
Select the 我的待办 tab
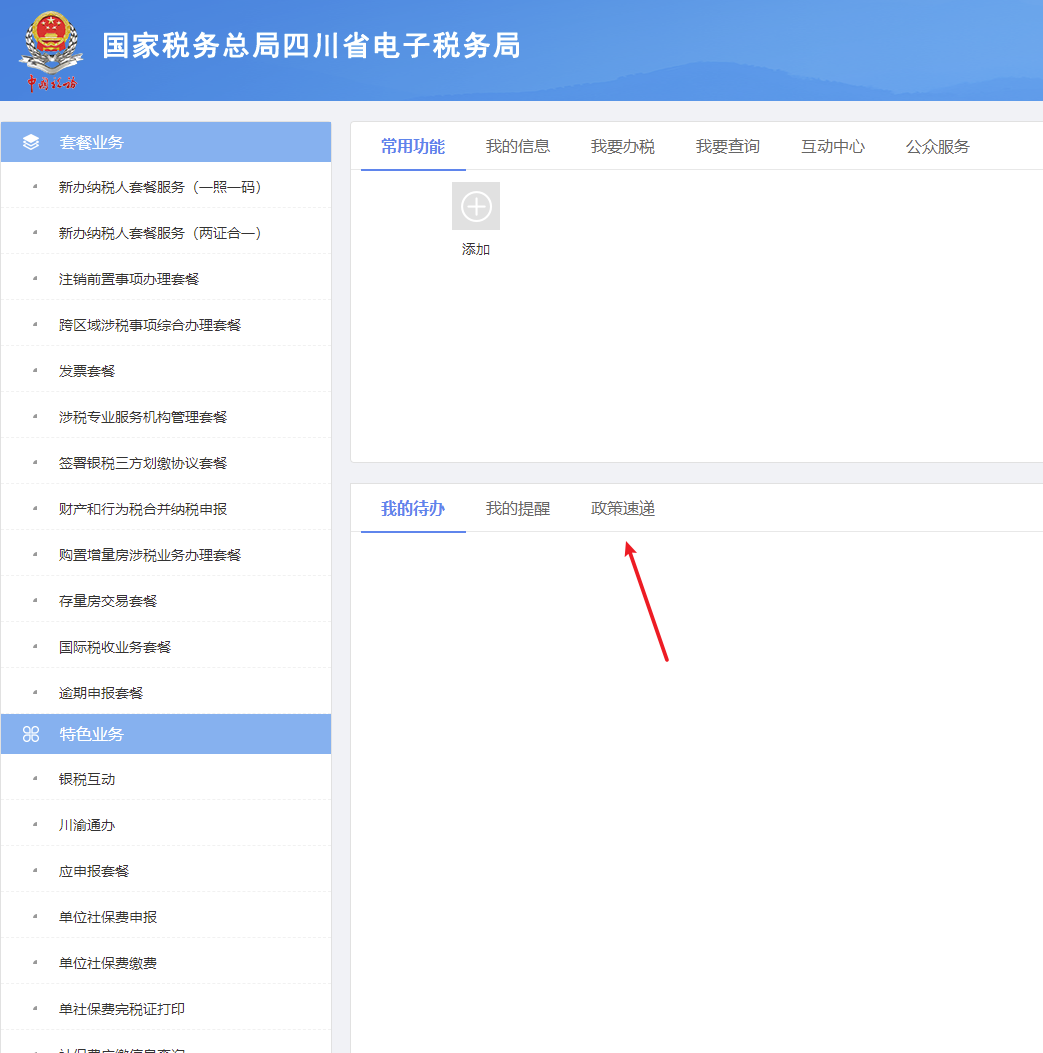413,508
